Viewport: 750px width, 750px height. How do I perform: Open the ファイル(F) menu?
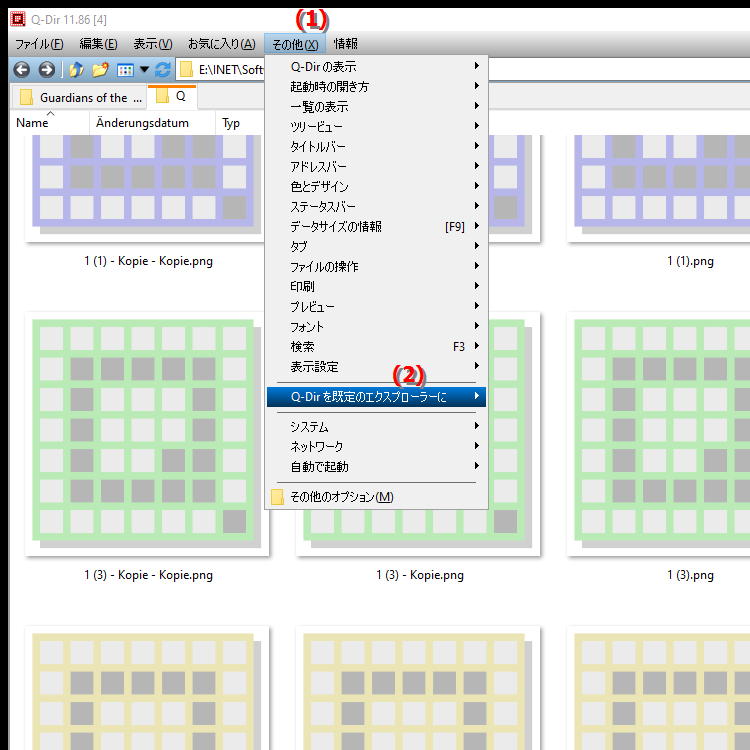click(x=39, y=44)
